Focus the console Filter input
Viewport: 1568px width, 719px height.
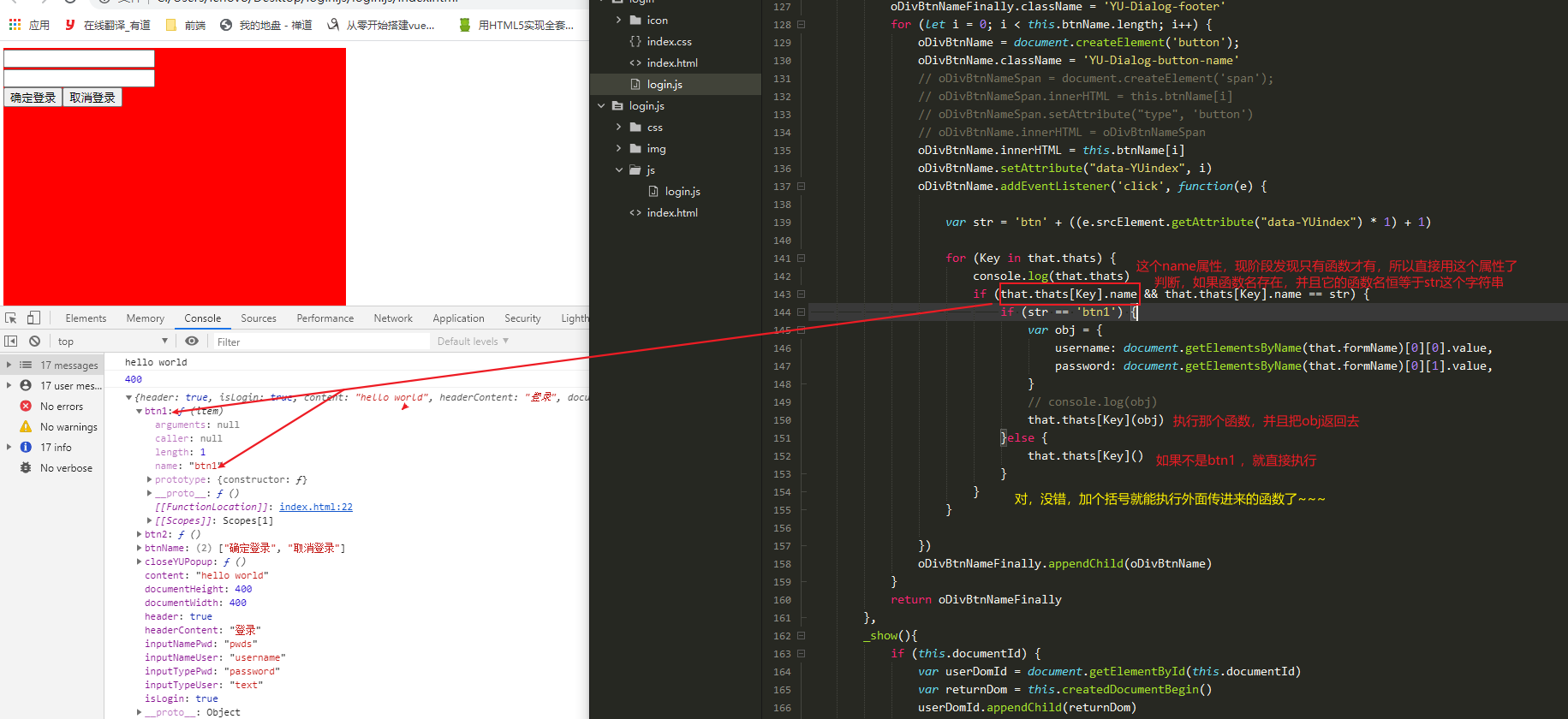321,342
